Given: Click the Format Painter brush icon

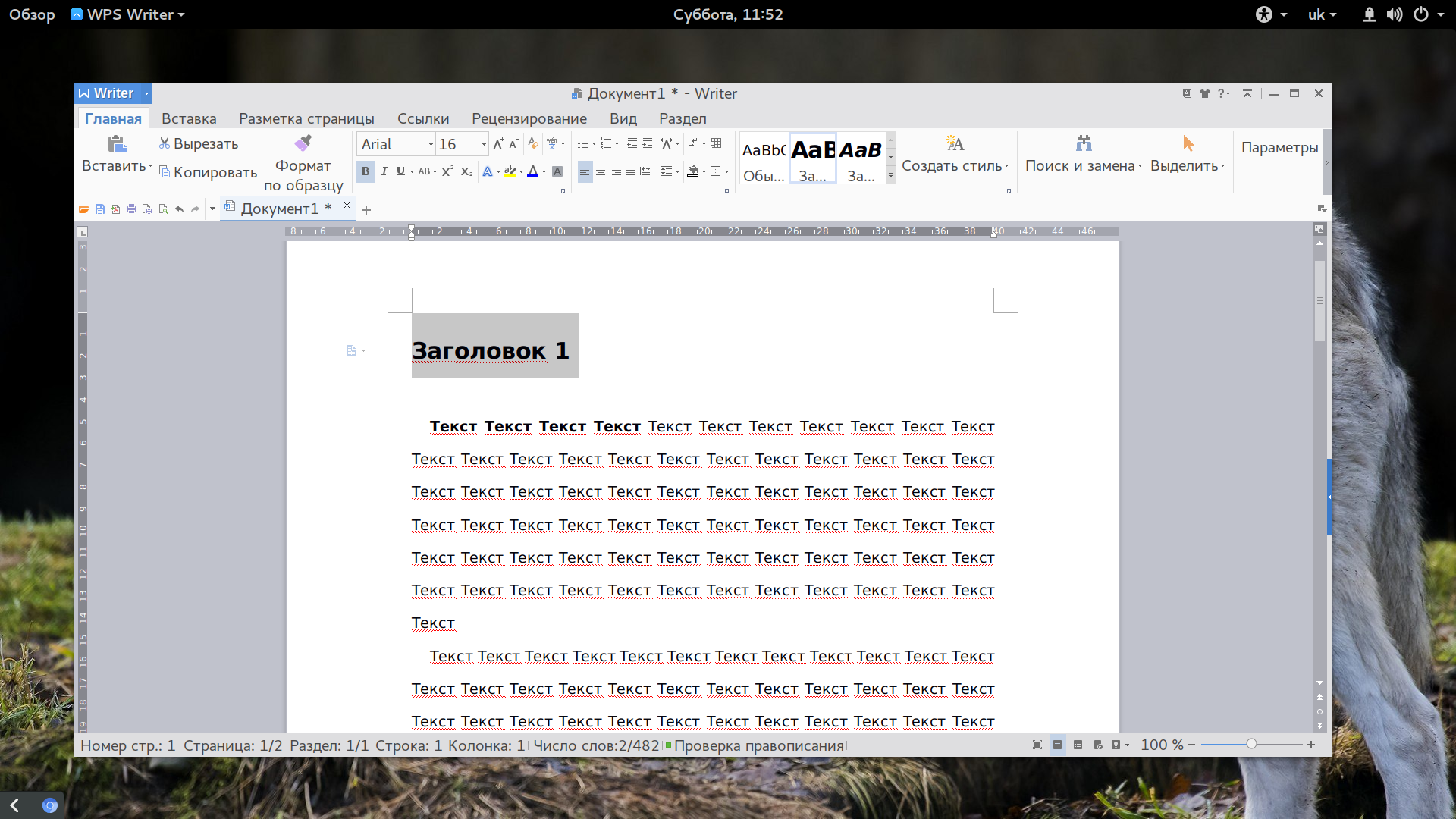Looking at the screenshot, I should (303, 143).
